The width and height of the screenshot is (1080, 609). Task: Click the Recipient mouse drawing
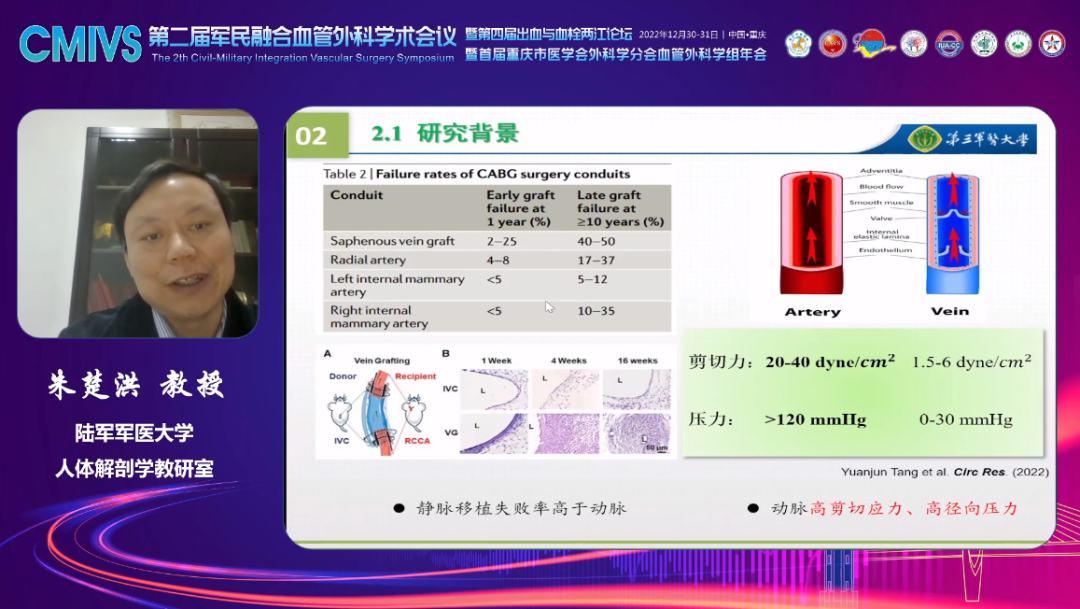point(415,411)
